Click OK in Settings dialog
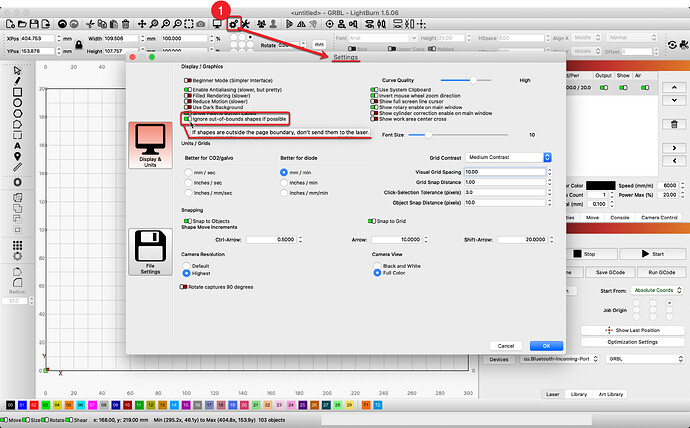 click(x=545, y=346)
